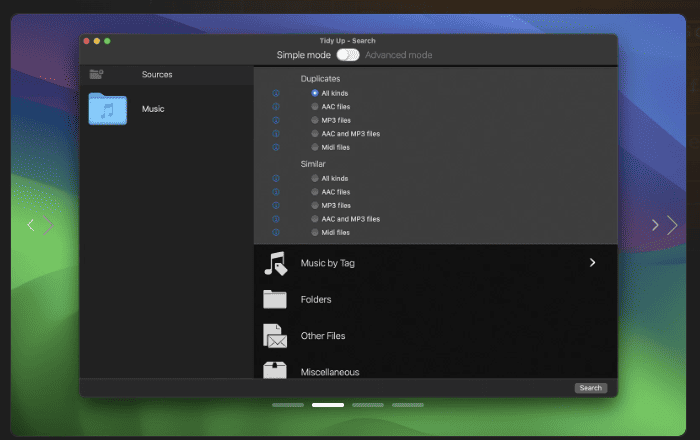Select Duplicates AAC and MP3 files radio
Screen dimensions: 700x440
coord(315,133)
